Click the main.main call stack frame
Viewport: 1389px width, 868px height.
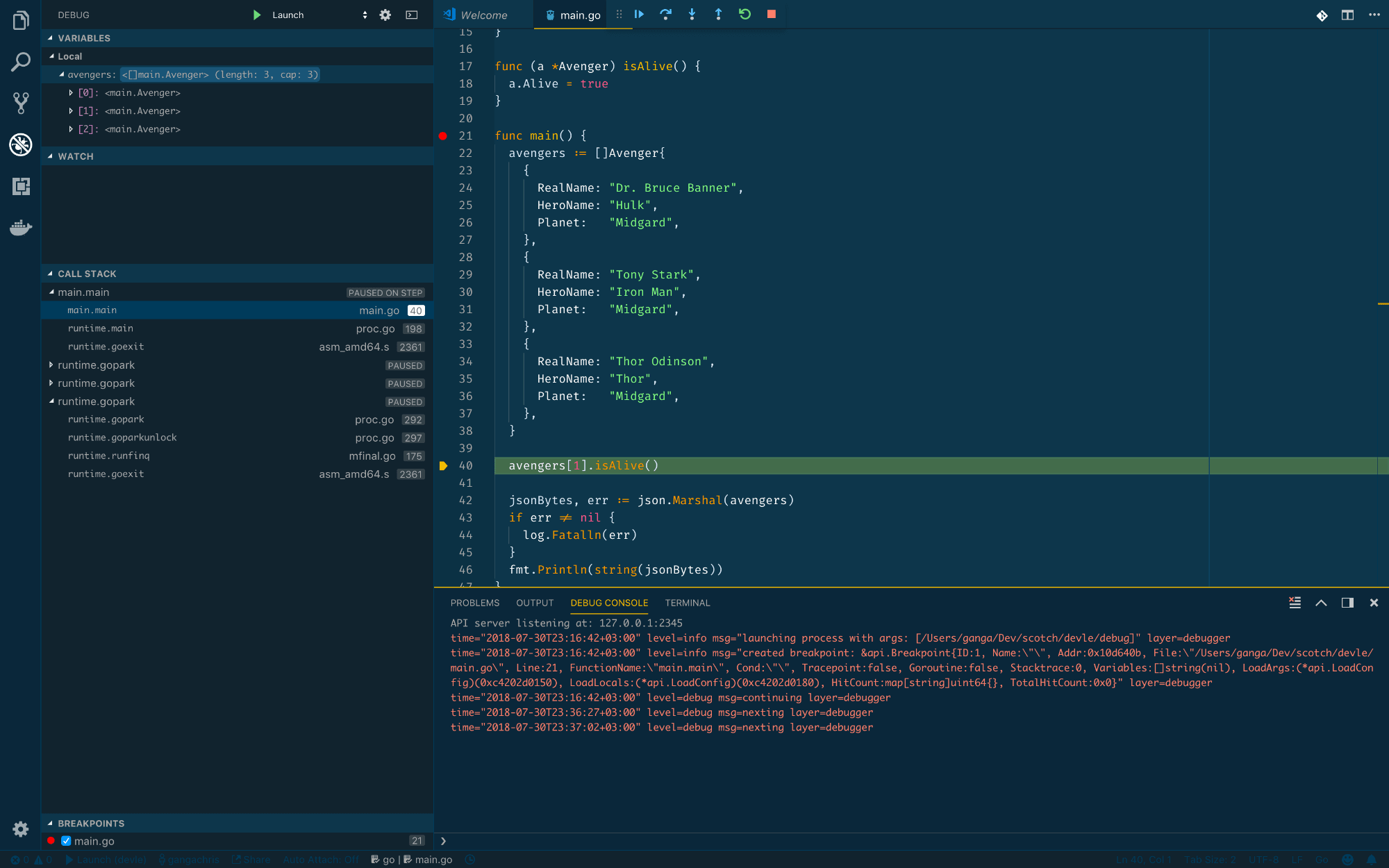pyautogui.click(x=92, y=310)
